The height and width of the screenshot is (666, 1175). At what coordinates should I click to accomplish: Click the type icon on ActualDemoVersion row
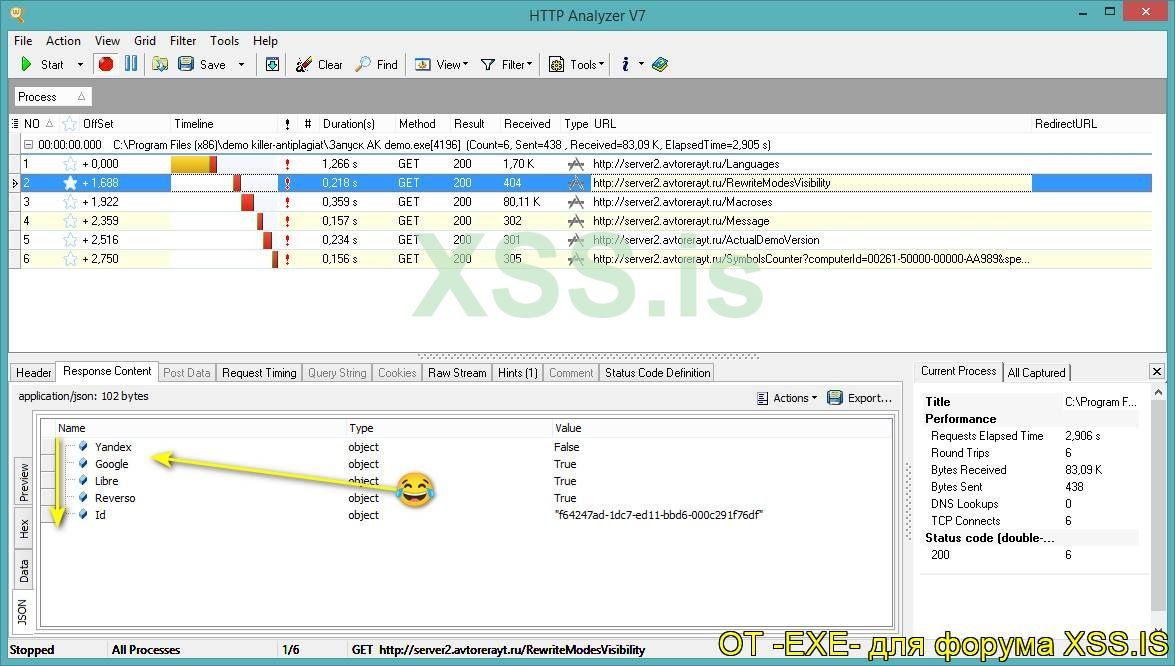pyautogui.click(x=576, y=240)
